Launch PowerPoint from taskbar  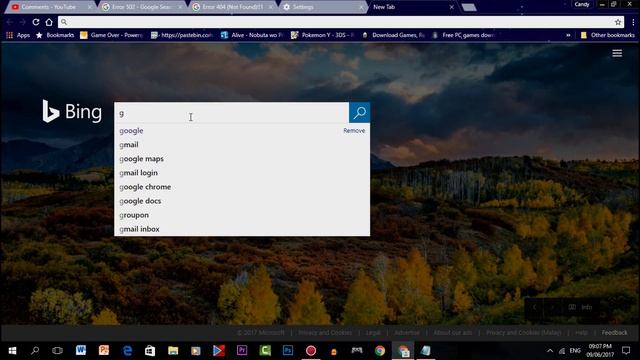[x=104, y=350]
